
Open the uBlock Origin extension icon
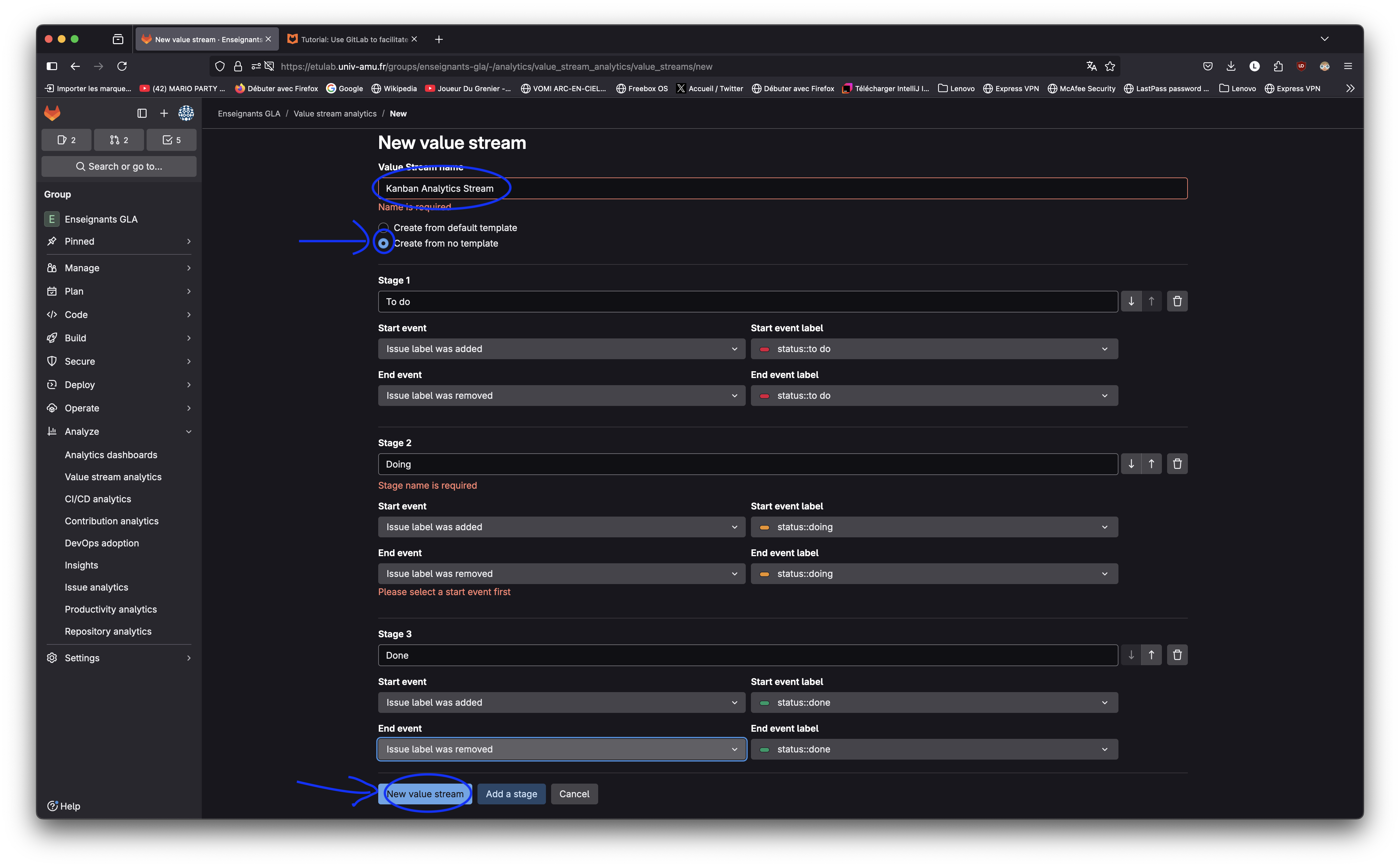coord(1301,67)
